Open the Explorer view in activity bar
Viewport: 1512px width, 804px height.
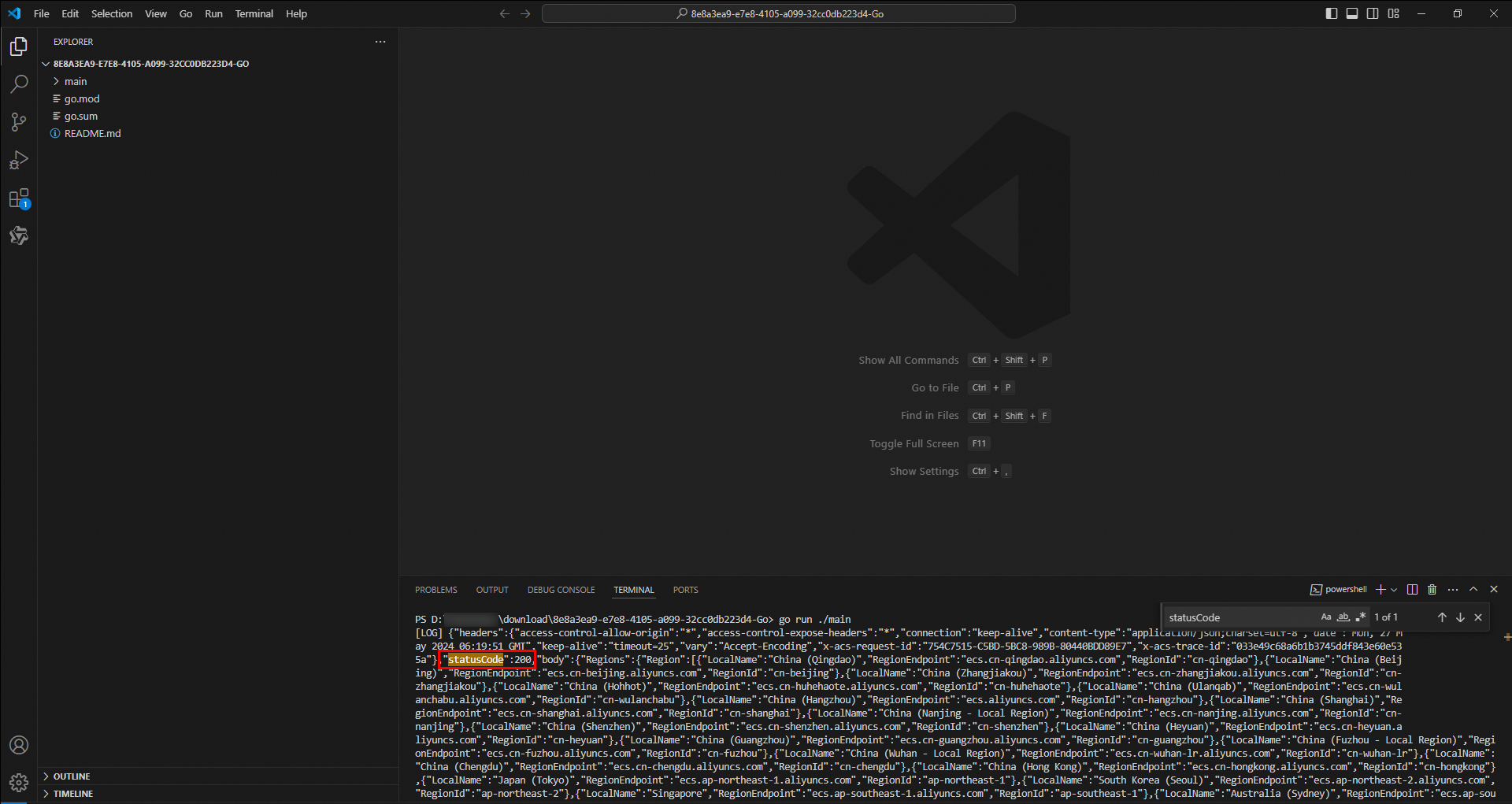pos(19,47)
